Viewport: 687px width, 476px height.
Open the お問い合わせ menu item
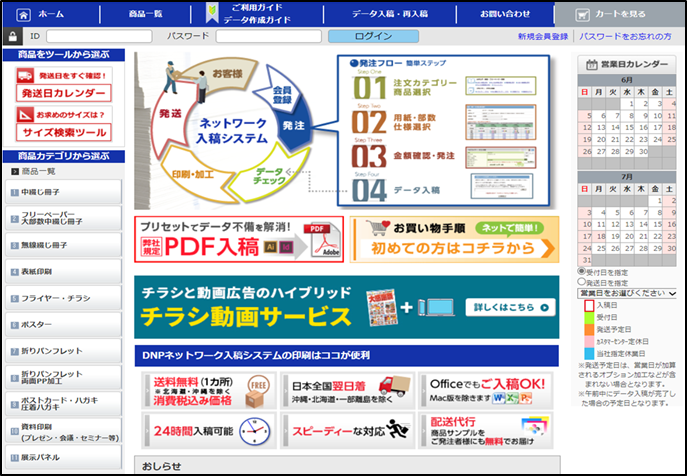(505, 14)
